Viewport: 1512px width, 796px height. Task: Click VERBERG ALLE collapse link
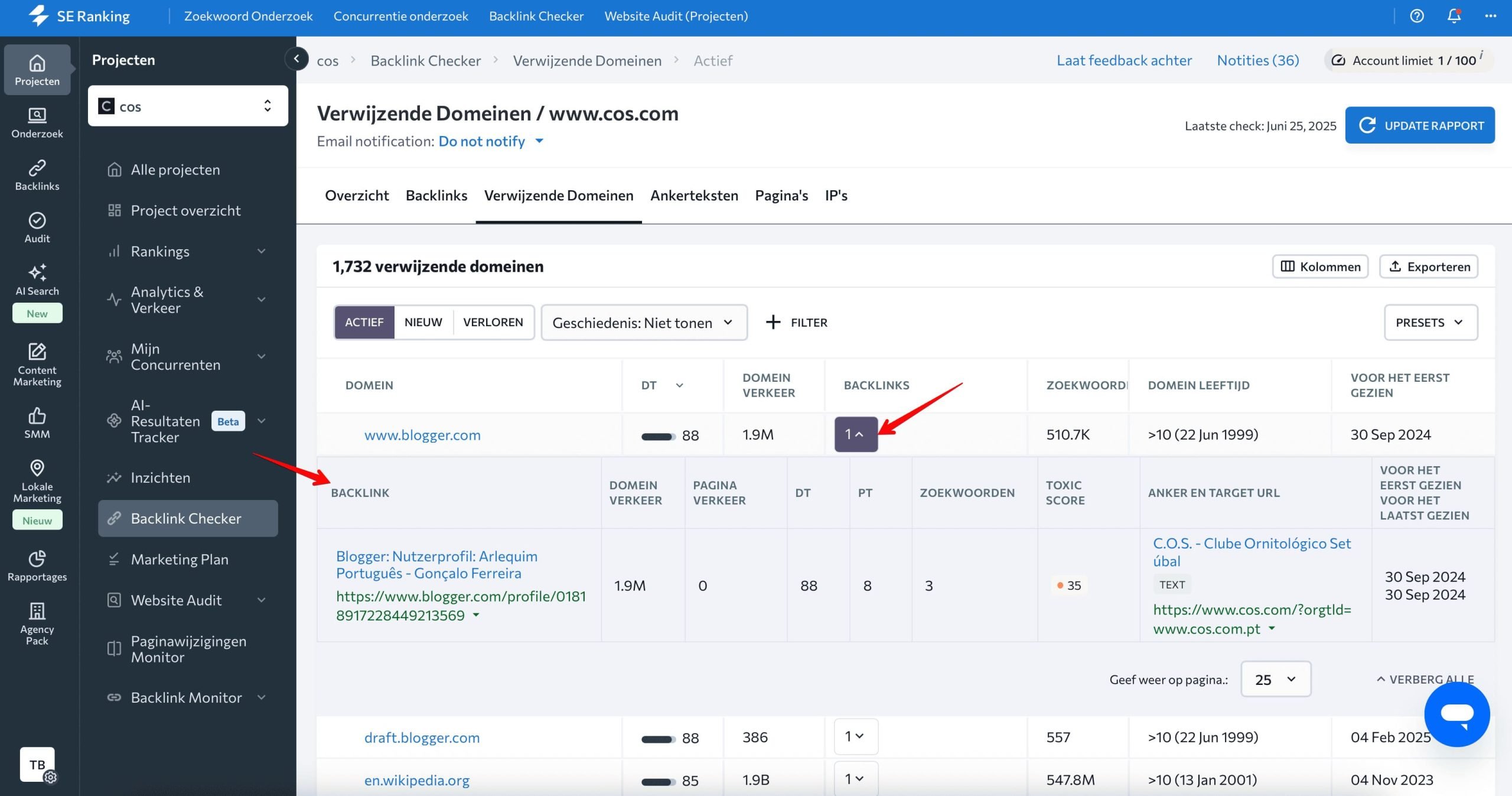[x=1425, y=679]
